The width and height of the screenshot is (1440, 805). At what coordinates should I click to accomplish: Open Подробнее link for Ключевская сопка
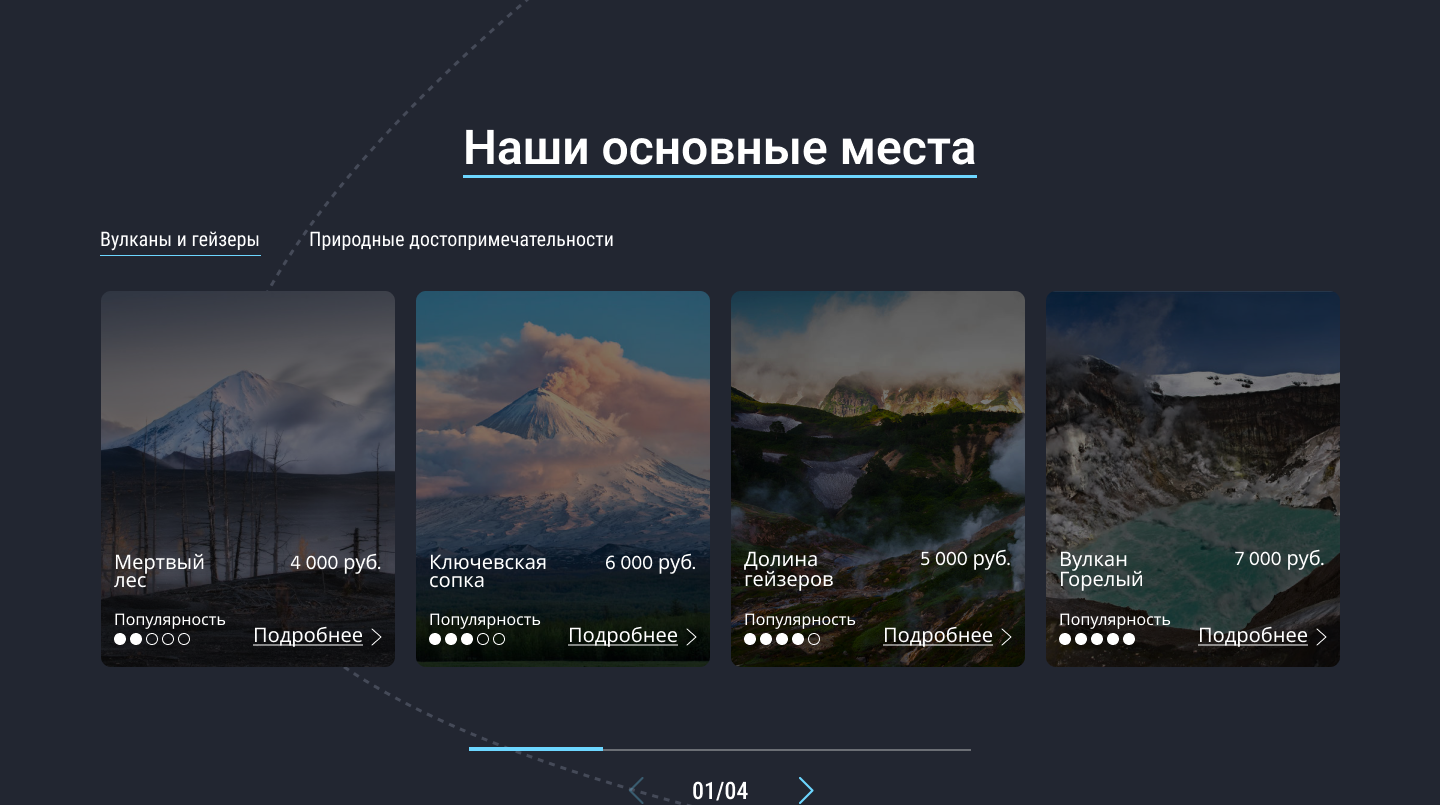click(x=623, y=636)
